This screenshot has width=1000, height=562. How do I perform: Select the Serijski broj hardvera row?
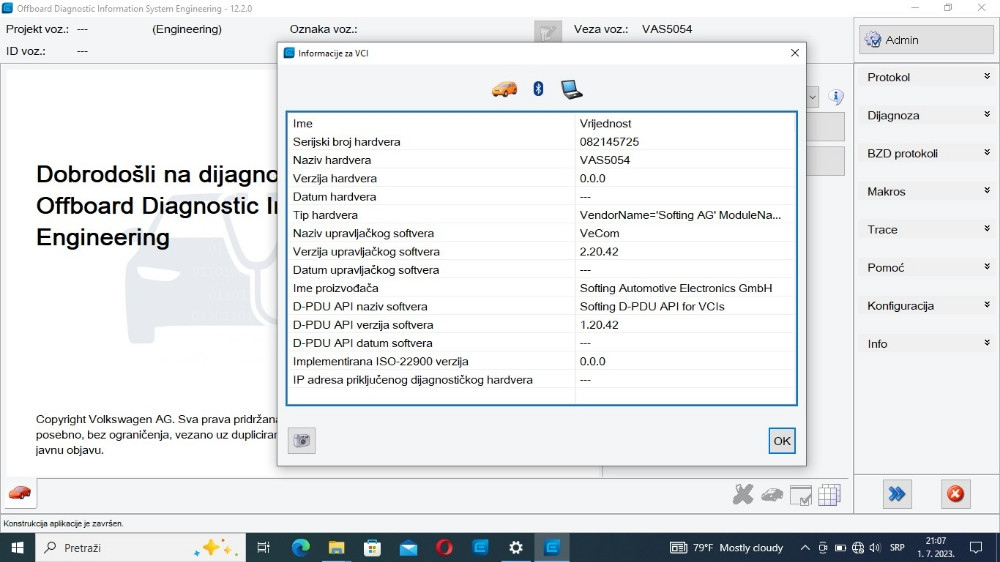[541, 142]
